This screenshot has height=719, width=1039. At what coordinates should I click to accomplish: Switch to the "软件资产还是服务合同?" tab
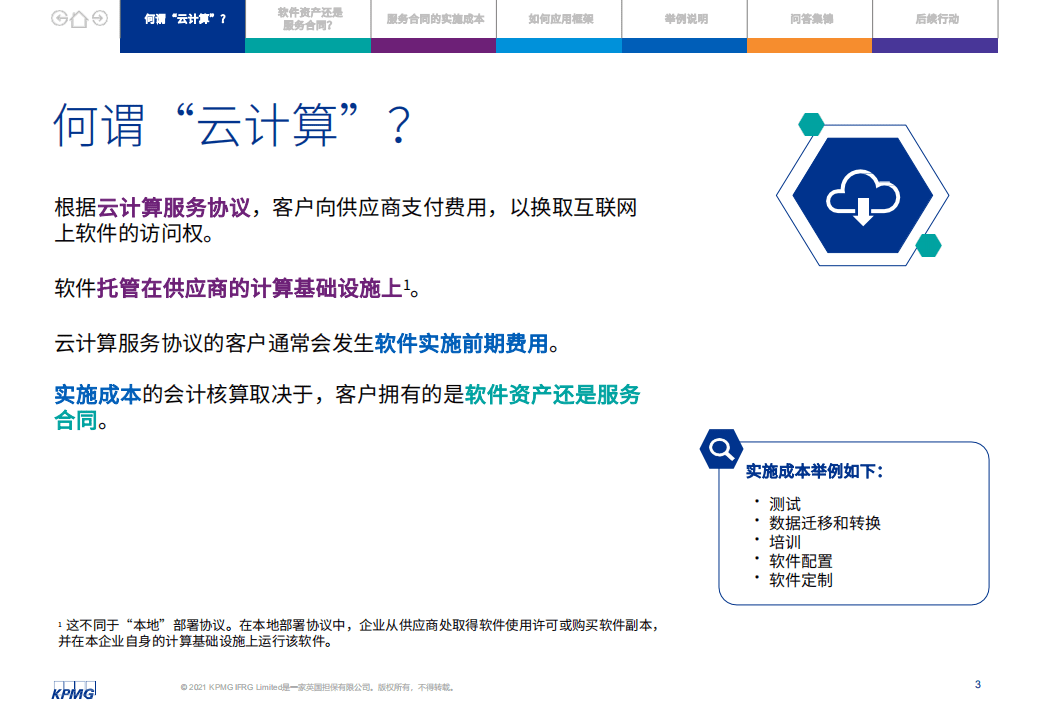pos(307,22)
